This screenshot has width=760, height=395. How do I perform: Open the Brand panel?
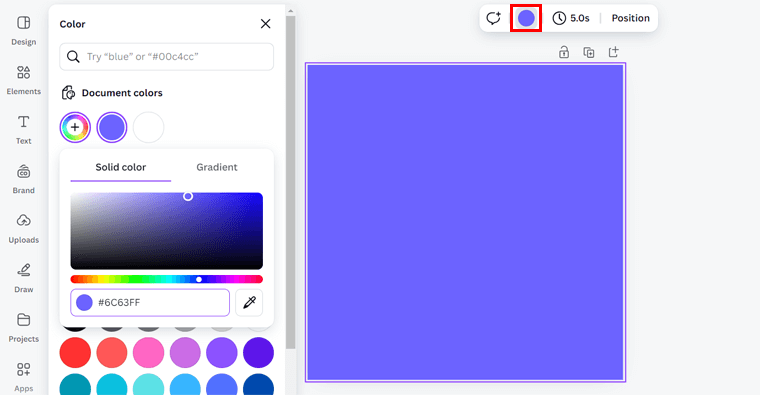(x=23, y=179)
